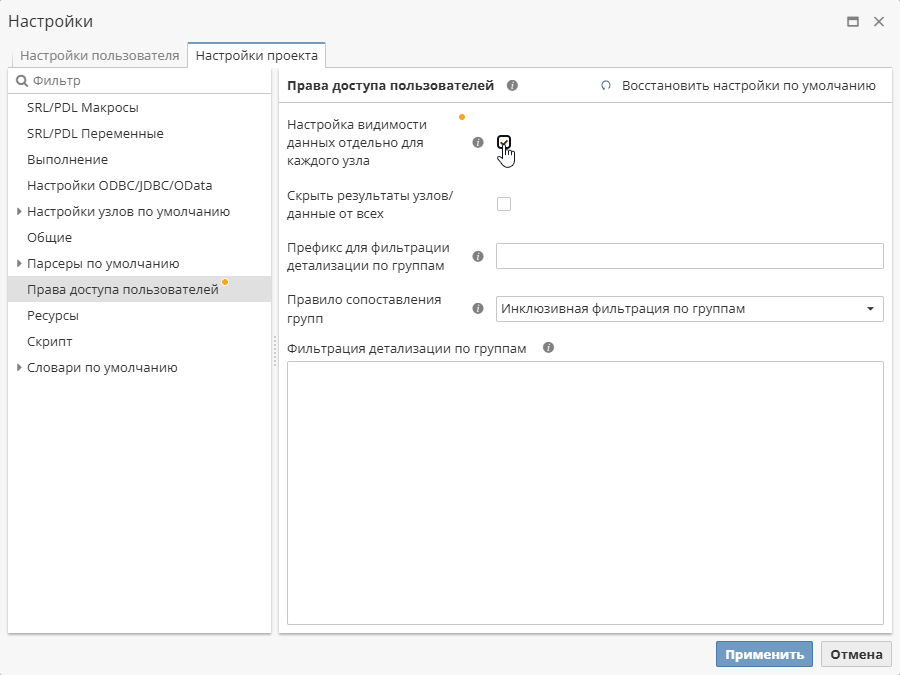Image resolution: width=900 pixels, height=675 pixels.
Task: Click the orange dot above the visibility checkbox
Action: 461,117
